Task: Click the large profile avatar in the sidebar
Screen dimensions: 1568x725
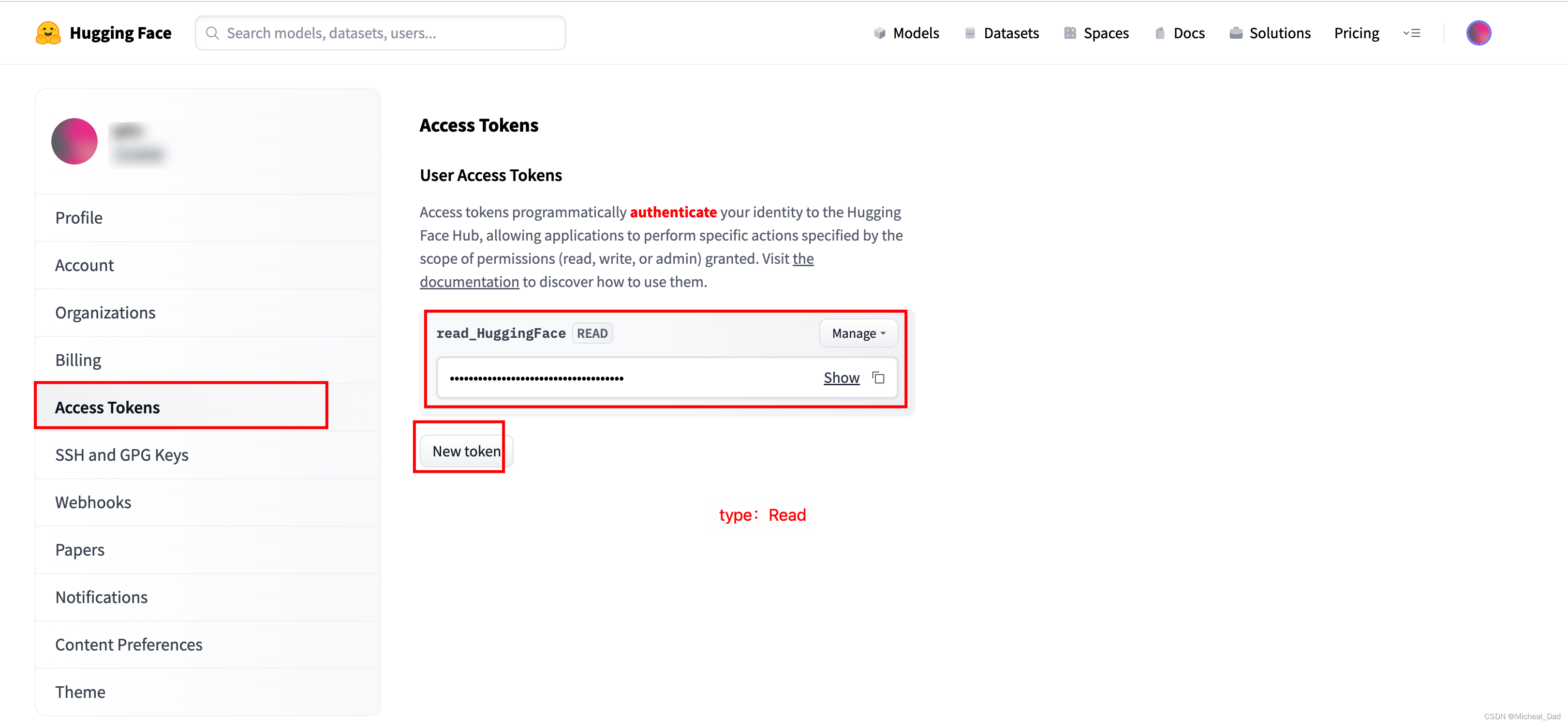Action: [x=74, y=141]
